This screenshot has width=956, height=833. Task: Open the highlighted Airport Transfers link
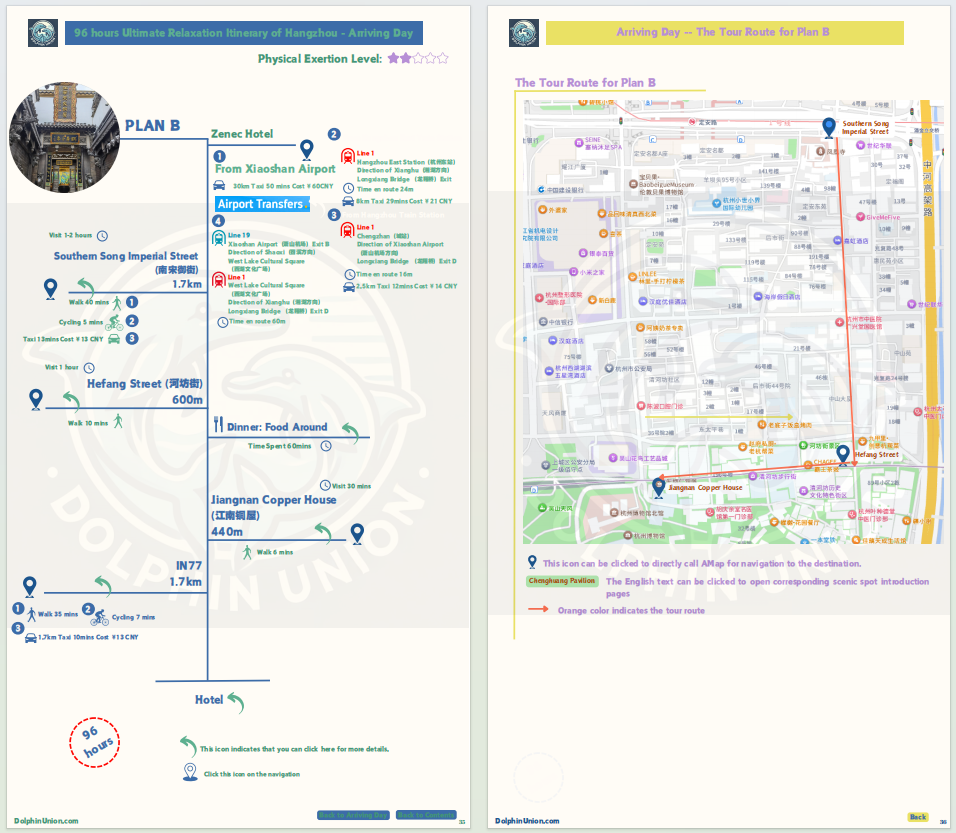click(x=260, y=204)
